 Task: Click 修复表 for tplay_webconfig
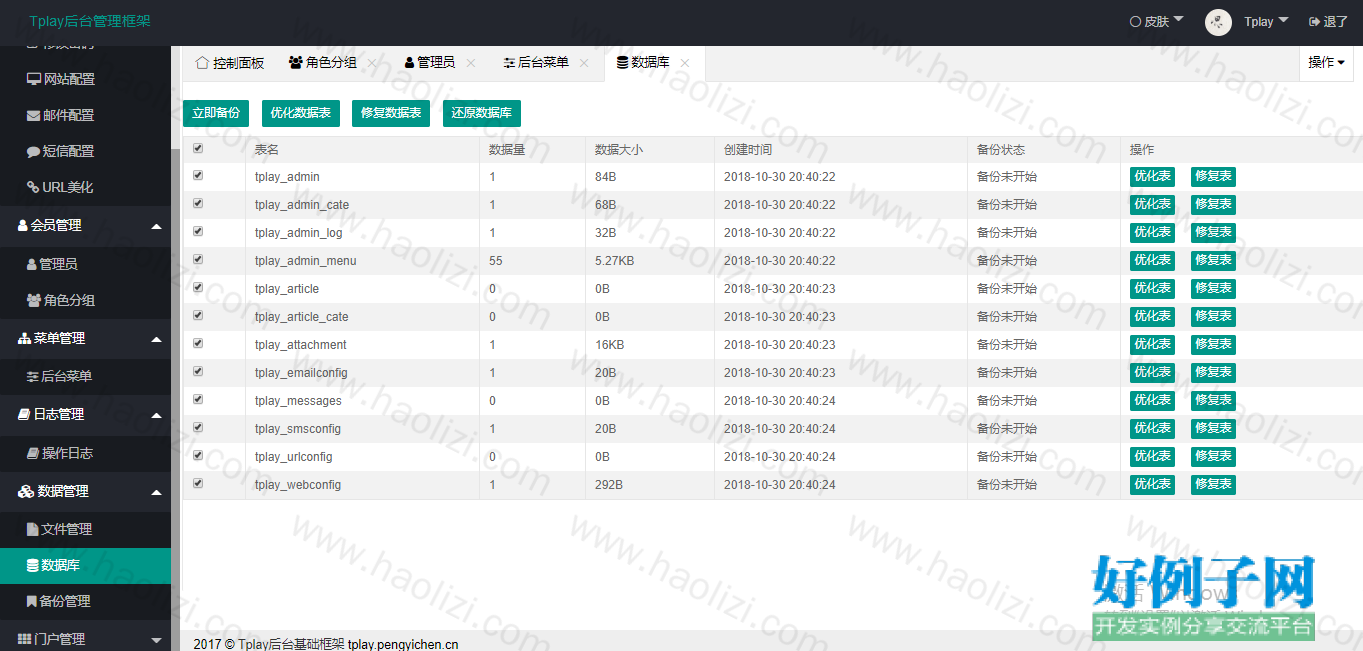tap(1213, 484)
